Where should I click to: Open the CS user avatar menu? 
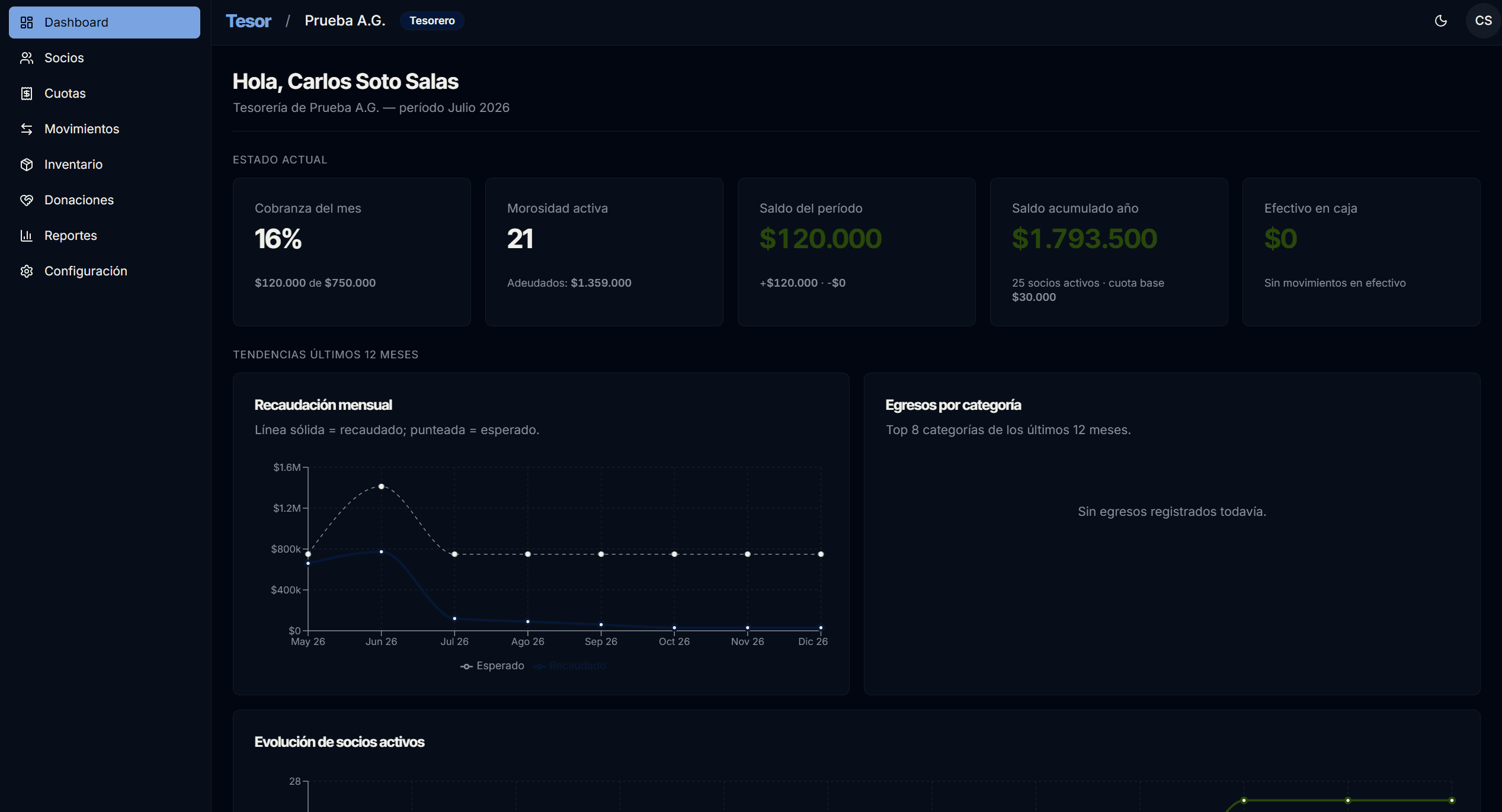(1483, 21)
